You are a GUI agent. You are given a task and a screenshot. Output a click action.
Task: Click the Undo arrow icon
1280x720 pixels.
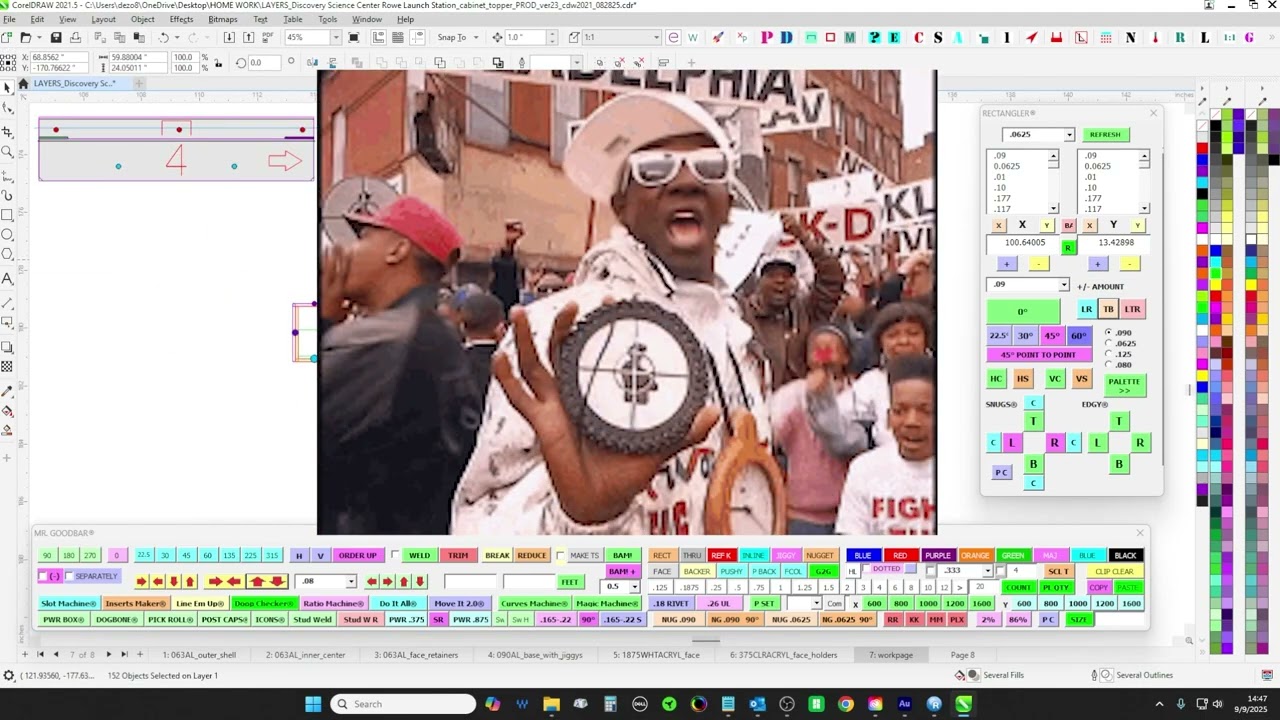point(164,38)
